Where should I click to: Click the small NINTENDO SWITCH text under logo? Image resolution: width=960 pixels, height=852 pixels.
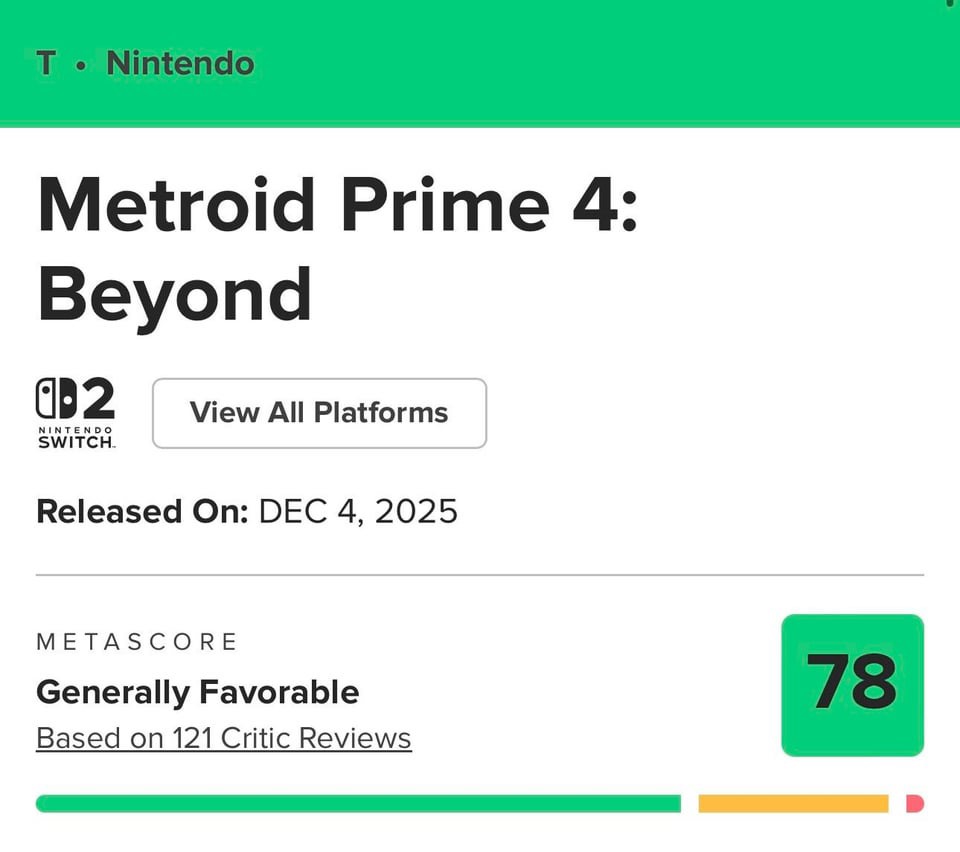click(x=76, y=437)
